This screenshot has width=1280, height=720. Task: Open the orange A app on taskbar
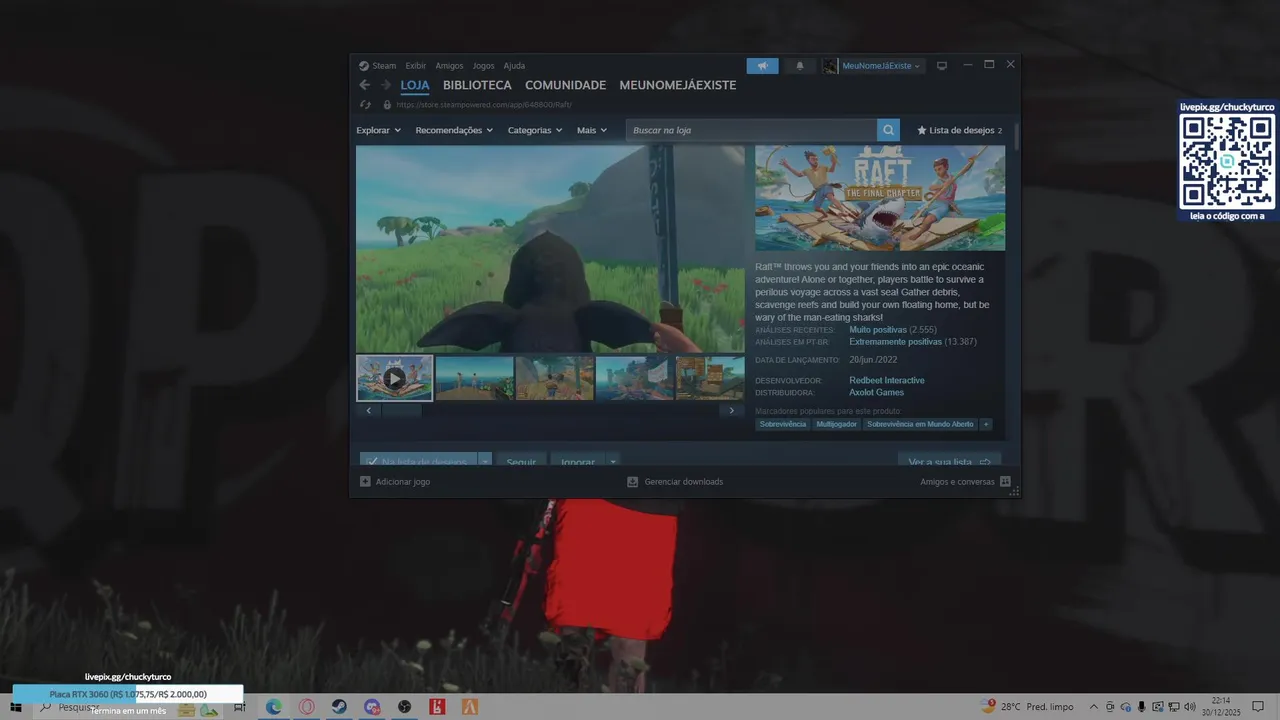[470, 707]
